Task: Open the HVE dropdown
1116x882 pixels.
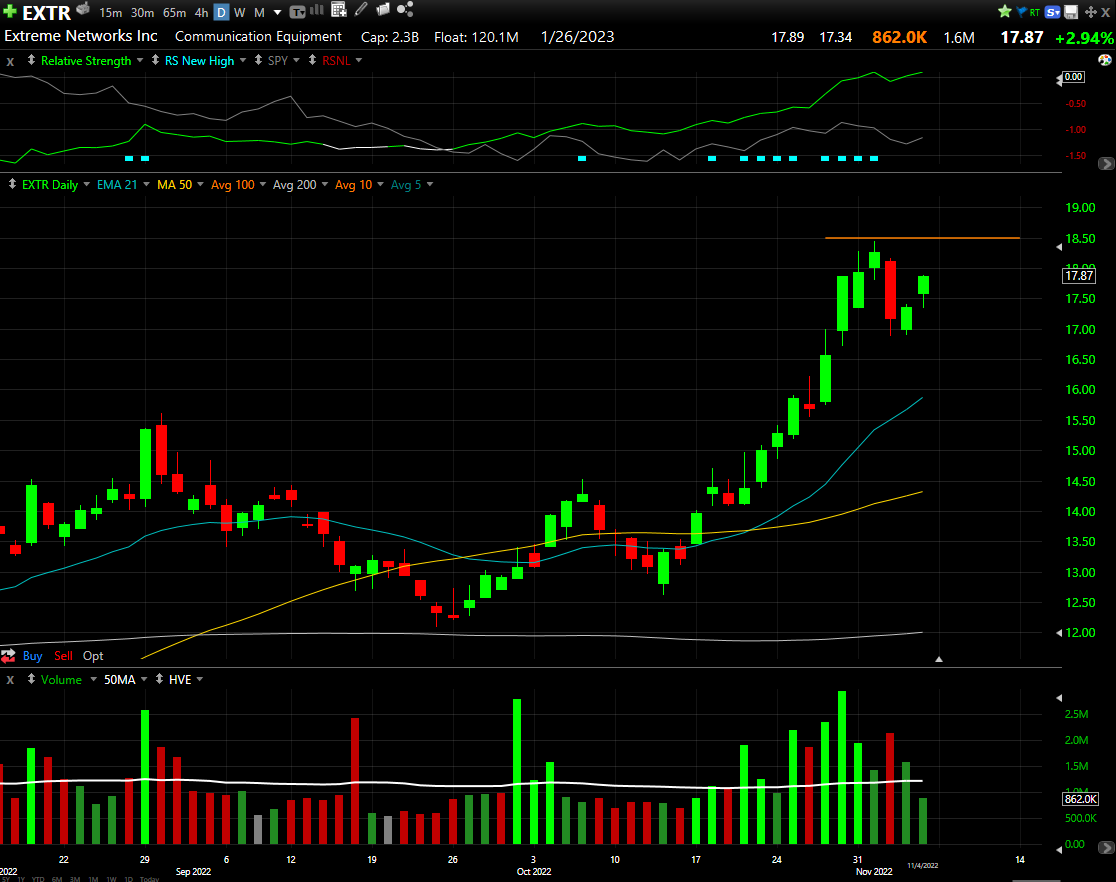Action: 200,679
